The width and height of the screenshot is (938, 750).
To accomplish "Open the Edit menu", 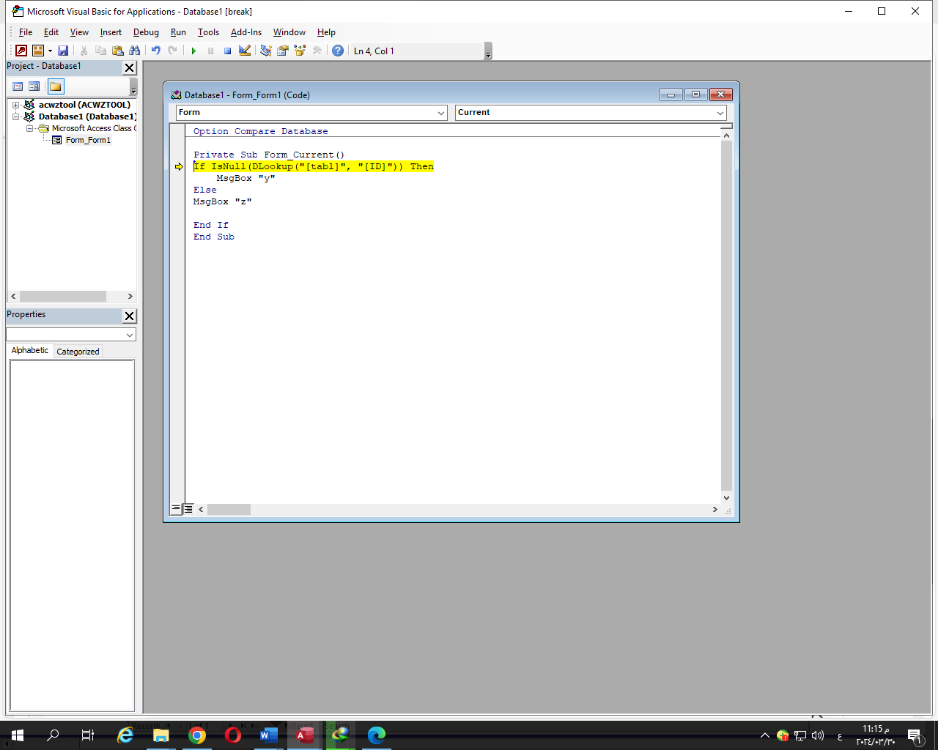I will tap(51, 32).
